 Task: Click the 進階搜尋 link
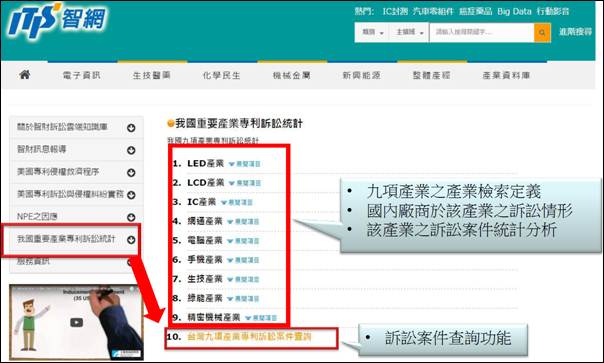pos(575,32)
